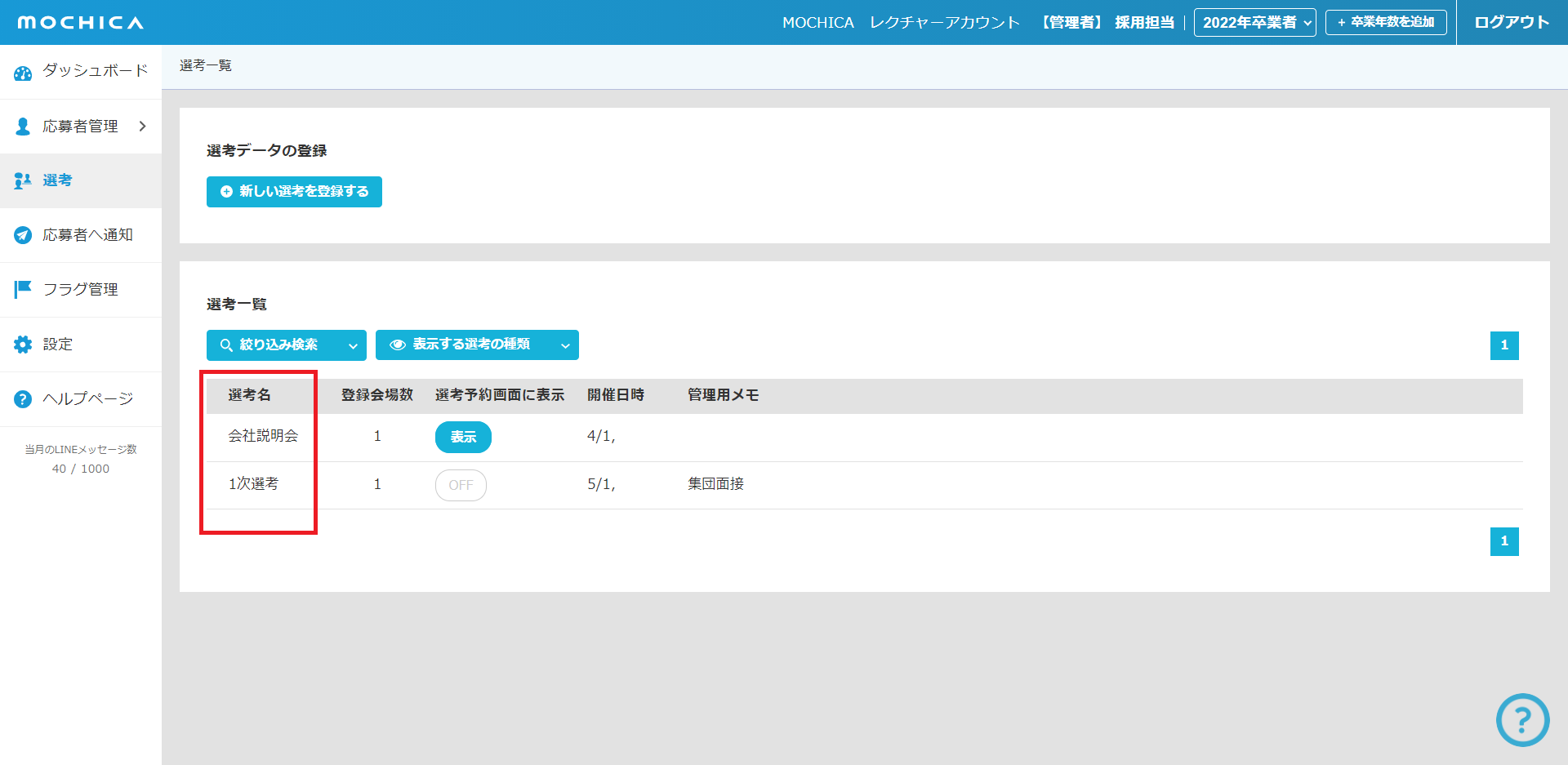1568x765 pixels.
Task: Turn on booking display for 1次選考
Action: click(x=461, y=485)
